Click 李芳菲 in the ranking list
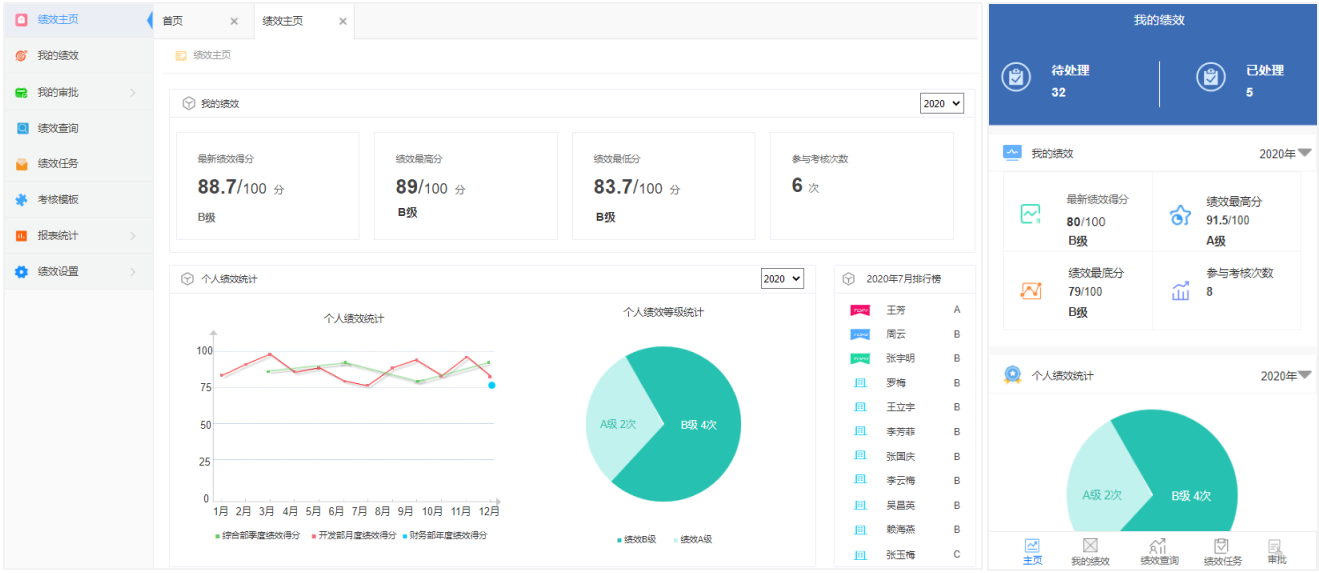 pyautogui.click(x=901, y=432)
